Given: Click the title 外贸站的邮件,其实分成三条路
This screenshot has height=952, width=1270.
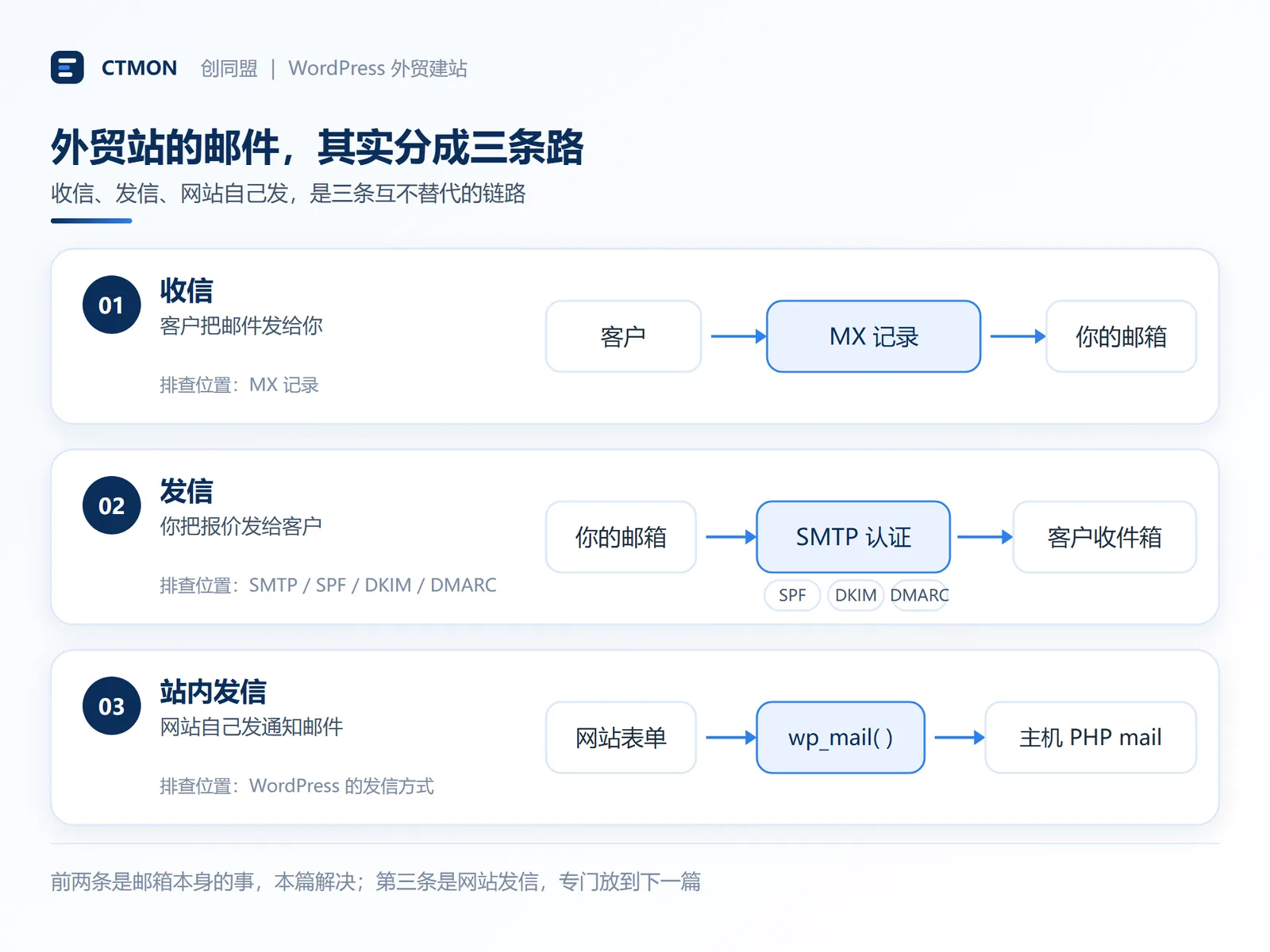Looking at the screenshot, I should pyautogui.click(x=317, y=148).
